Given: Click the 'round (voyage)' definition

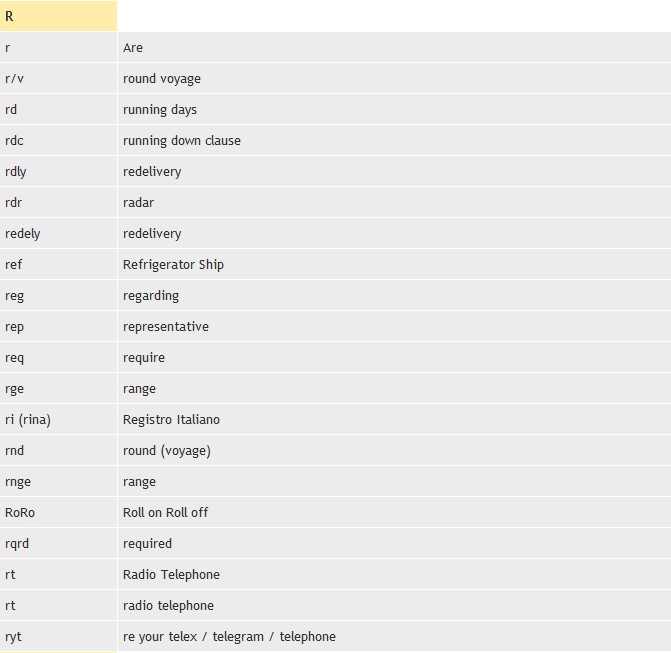Looking at the screenshot, I should point(166,451).
